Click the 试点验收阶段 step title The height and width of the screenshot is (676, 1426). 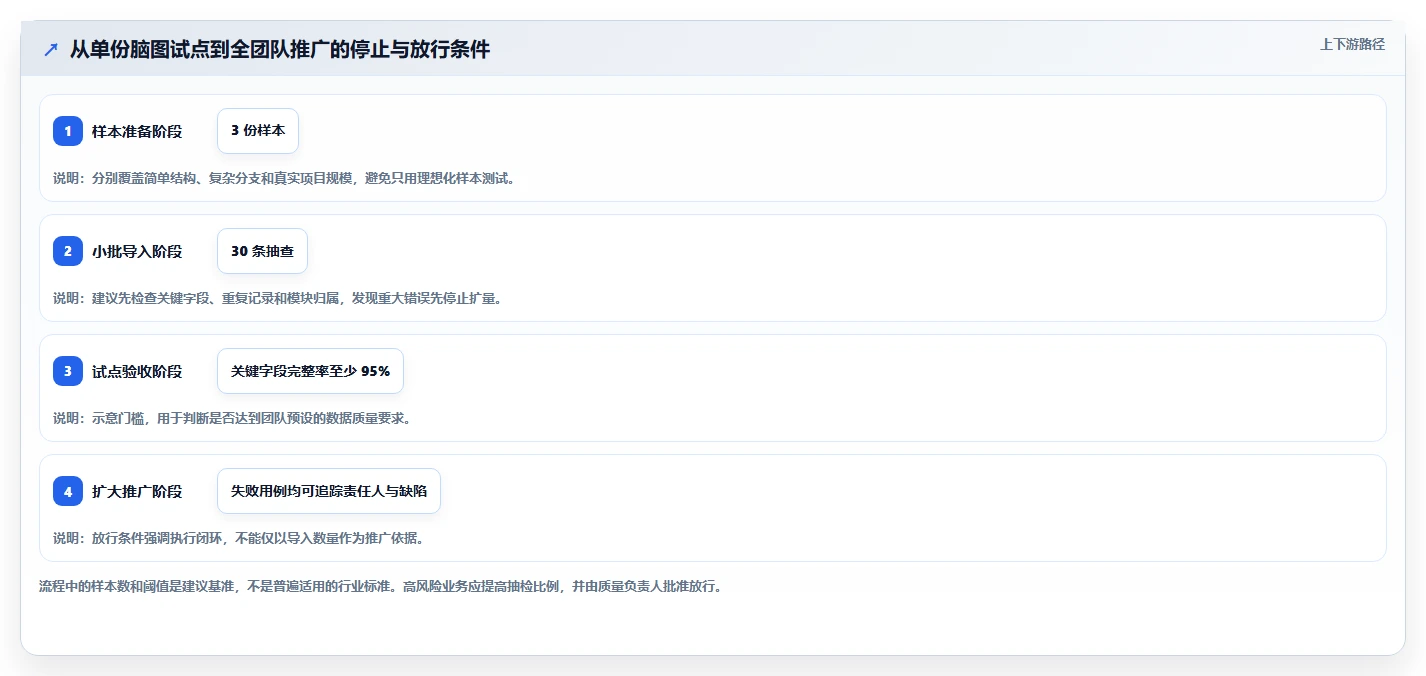pos(137,371)
